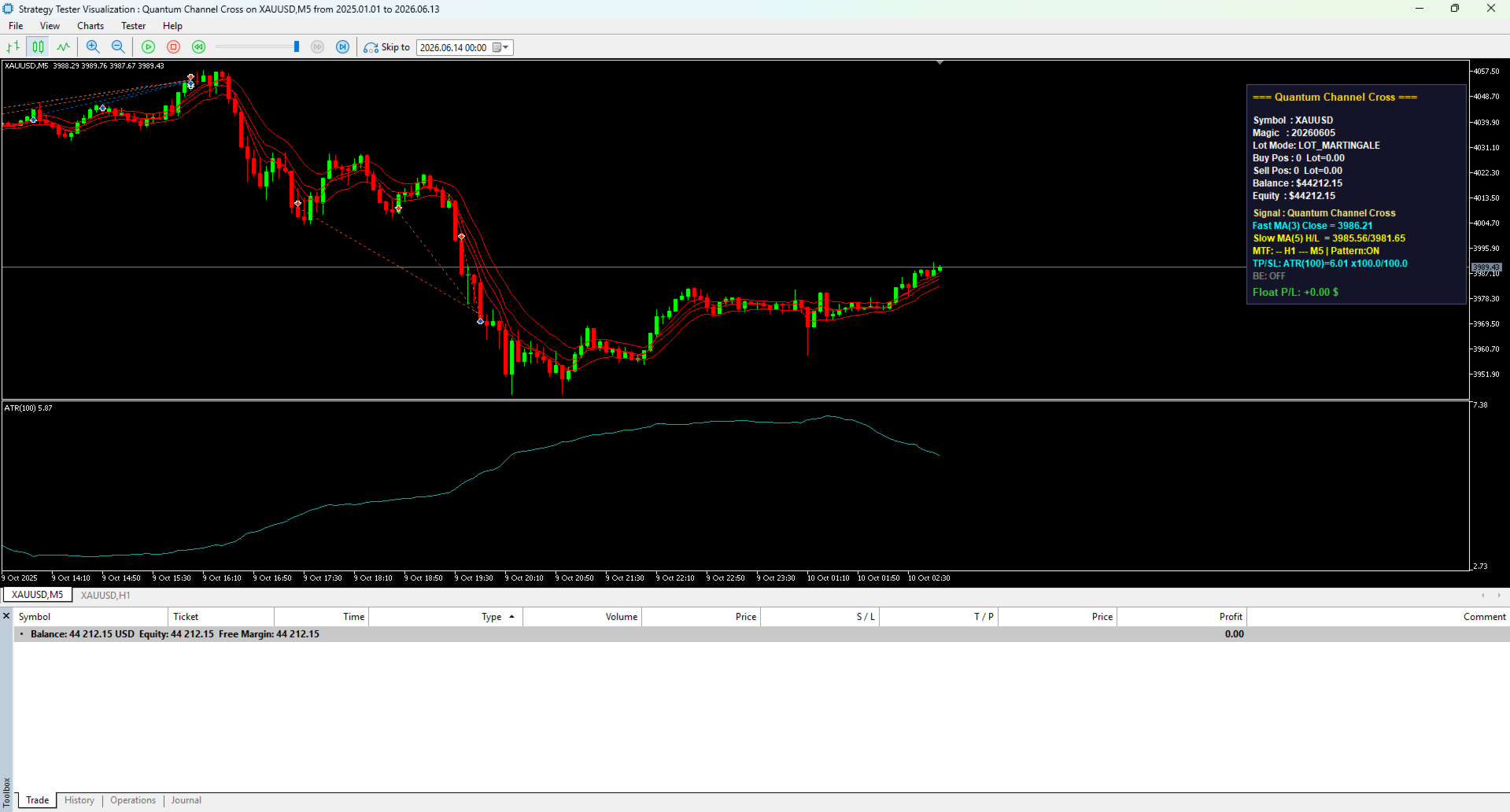Click the '10 Oct 02:30' time axis label
This screenshot has height=812, width=1510.
929,578
